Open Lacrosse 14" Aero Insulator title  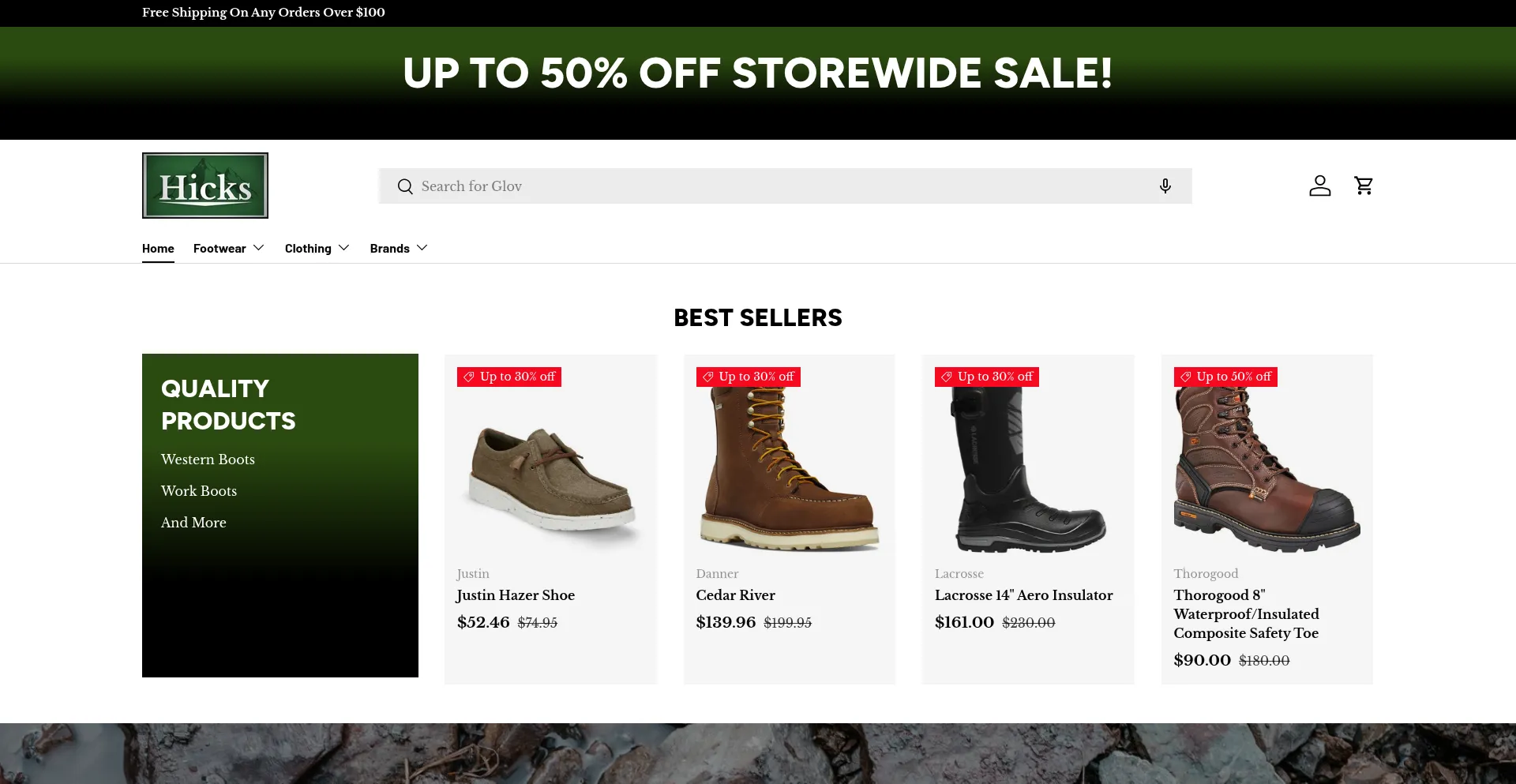point(1023,595)
